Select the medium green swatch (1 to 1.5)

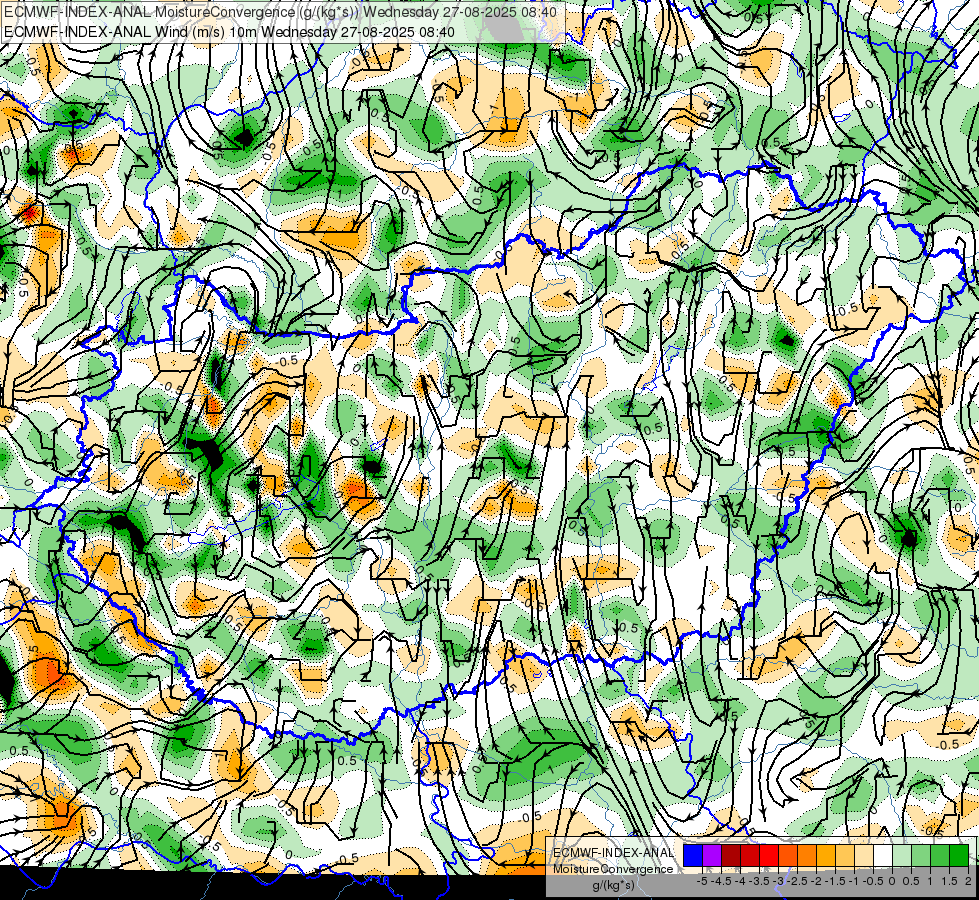click(940, 855)
